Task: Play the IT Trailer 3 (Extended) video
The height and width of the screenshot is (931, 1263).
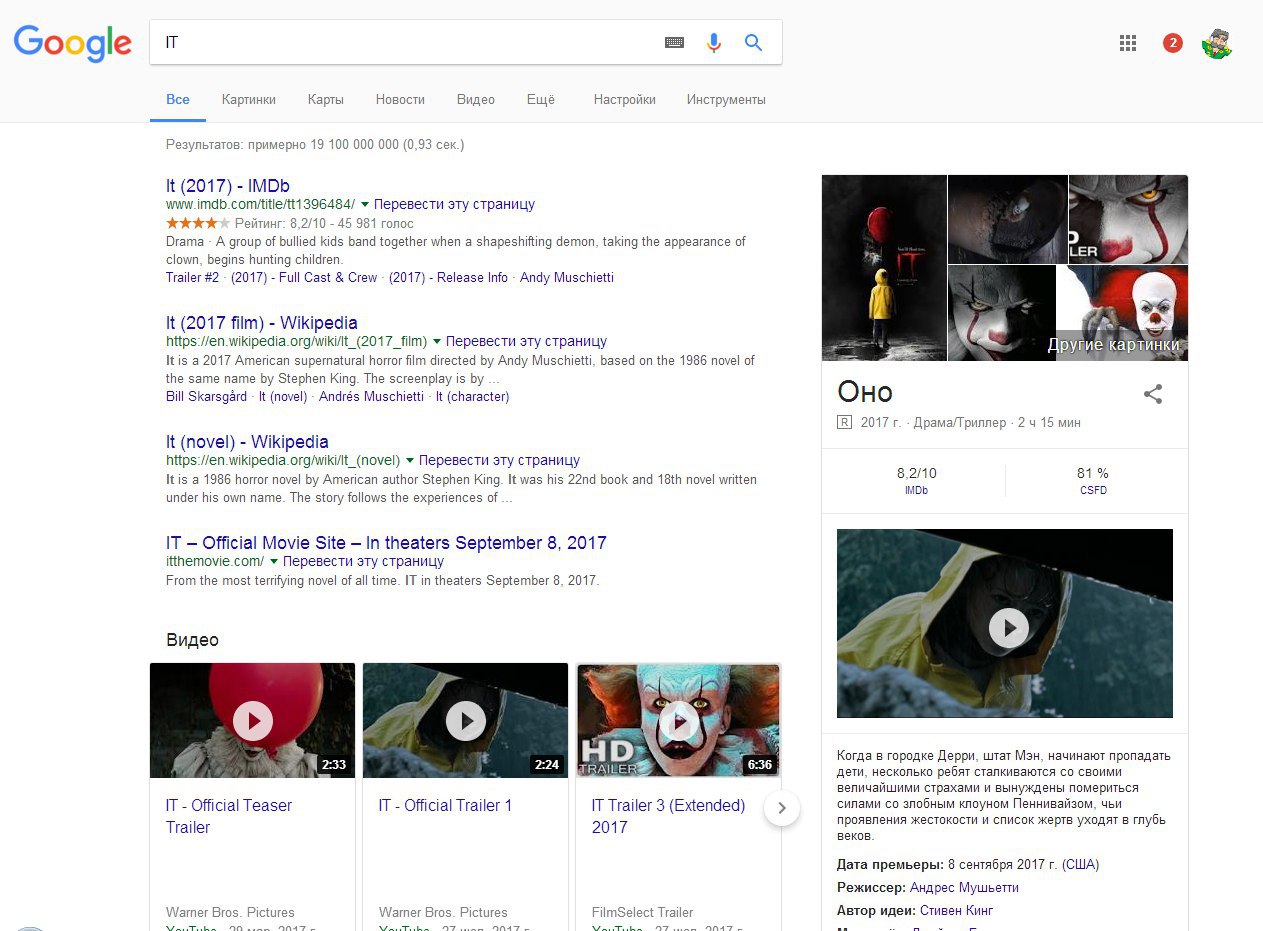Action: (679, 720)
